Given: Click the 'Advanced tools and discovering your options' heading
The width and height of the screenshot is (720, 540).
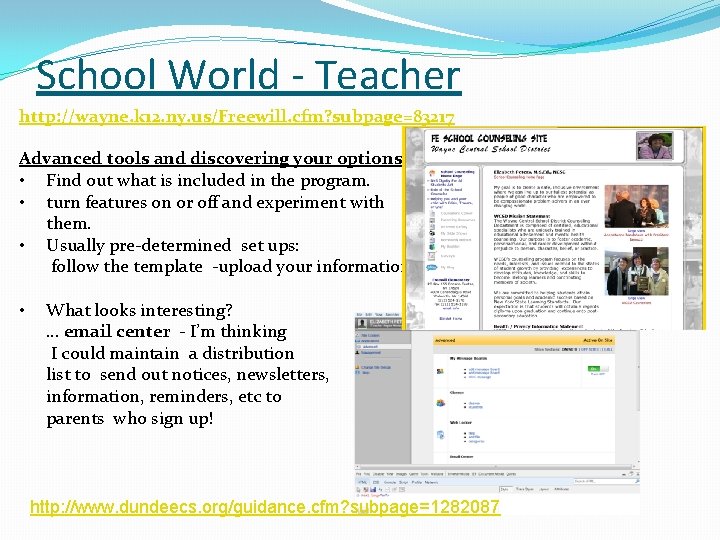Looking at the screenshot, I should click(210, 158).
